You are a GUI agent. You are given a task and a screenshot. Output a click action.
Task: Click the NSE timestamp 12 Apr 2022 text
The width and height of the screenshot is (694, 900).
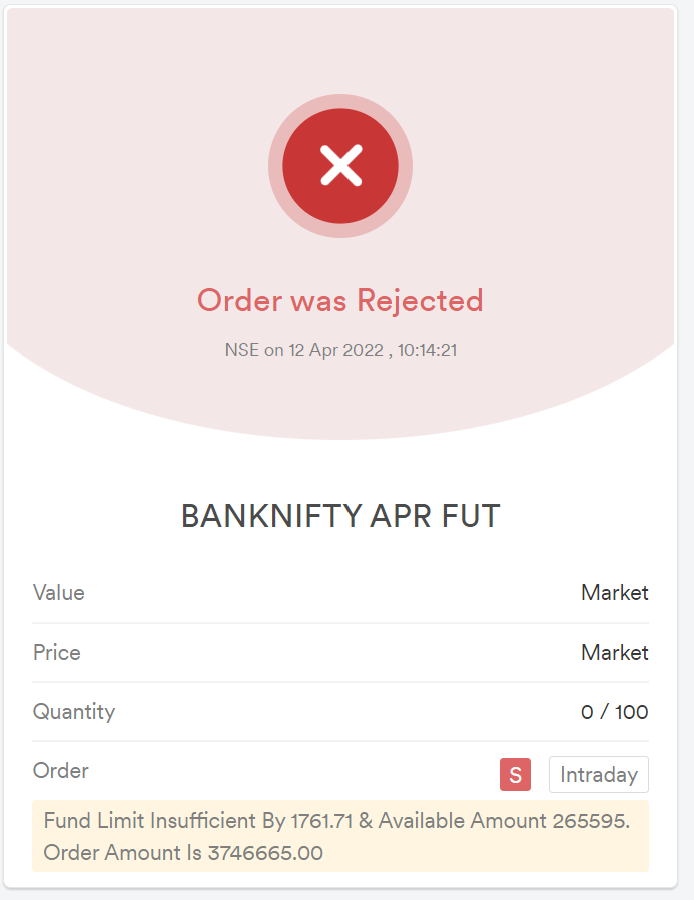[341, 350]
